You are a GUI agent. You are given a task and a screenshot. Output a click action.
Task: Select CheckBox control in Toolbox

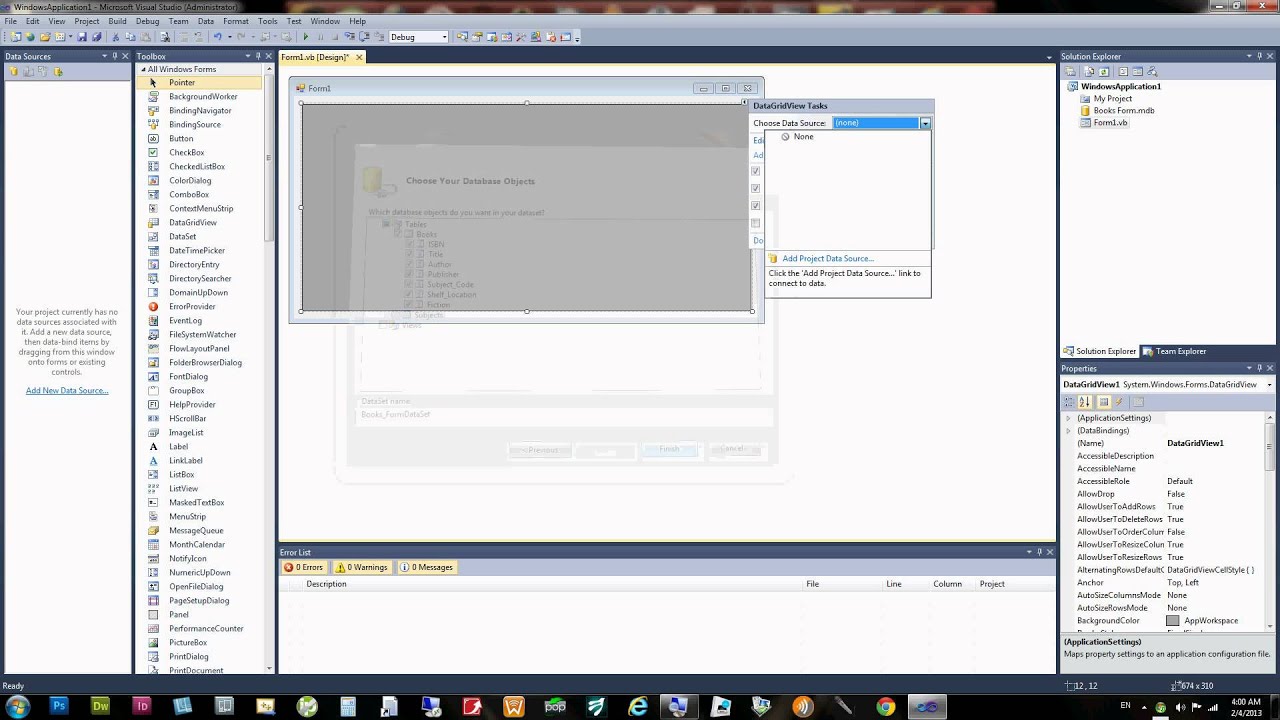(x=198, y=153)
